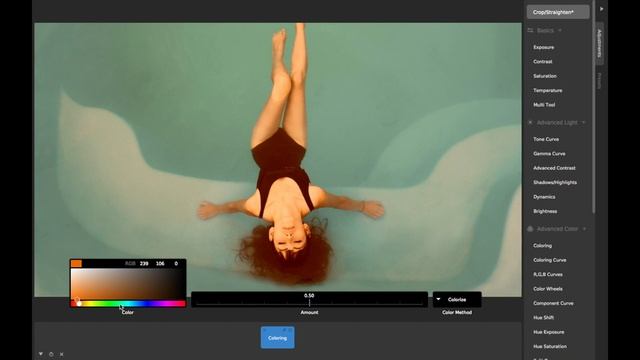The image size is (640, 360).
Task: Select the Saturation adjustment
Action: click(x=545, y=76)
